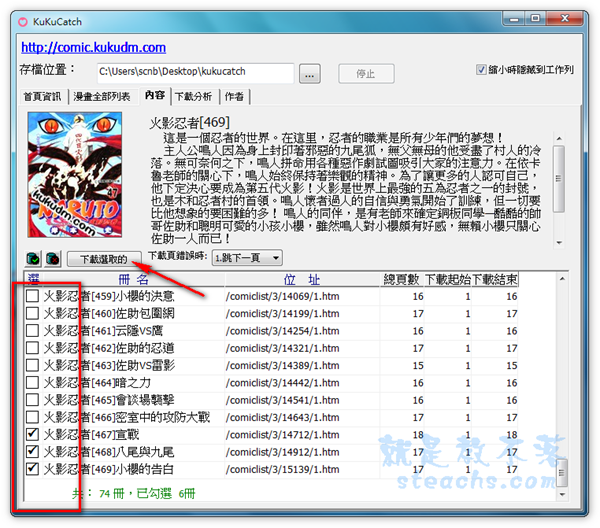Check the box for 火影忍者[460]佐助包圍網
The width and height of the screenshot is (600, 528).
(33, 313)
